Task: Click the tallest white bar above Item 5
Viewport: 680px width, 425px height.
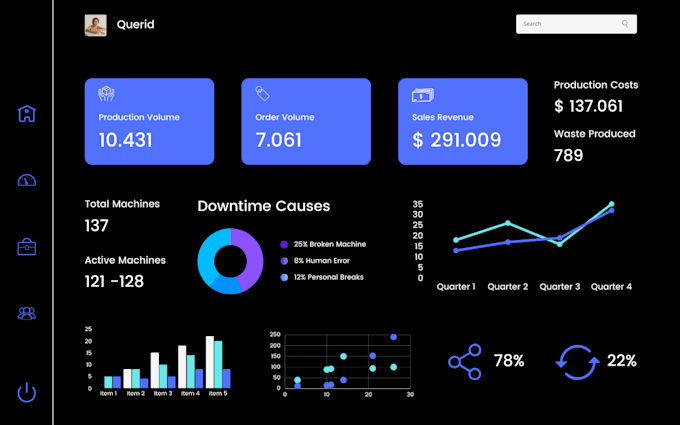Action: (210, 362)
